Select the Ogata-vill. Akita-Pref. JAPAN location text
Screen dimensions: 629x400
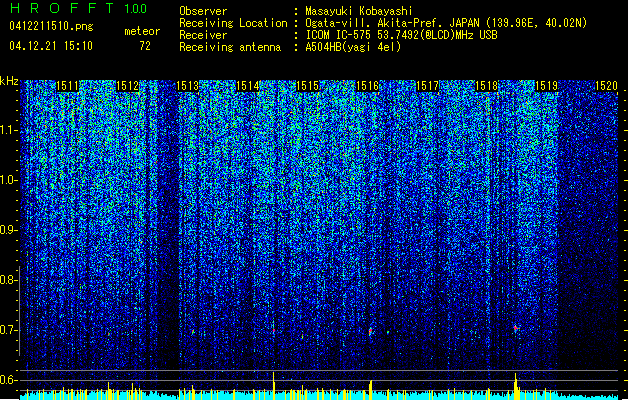click(446, 23)
